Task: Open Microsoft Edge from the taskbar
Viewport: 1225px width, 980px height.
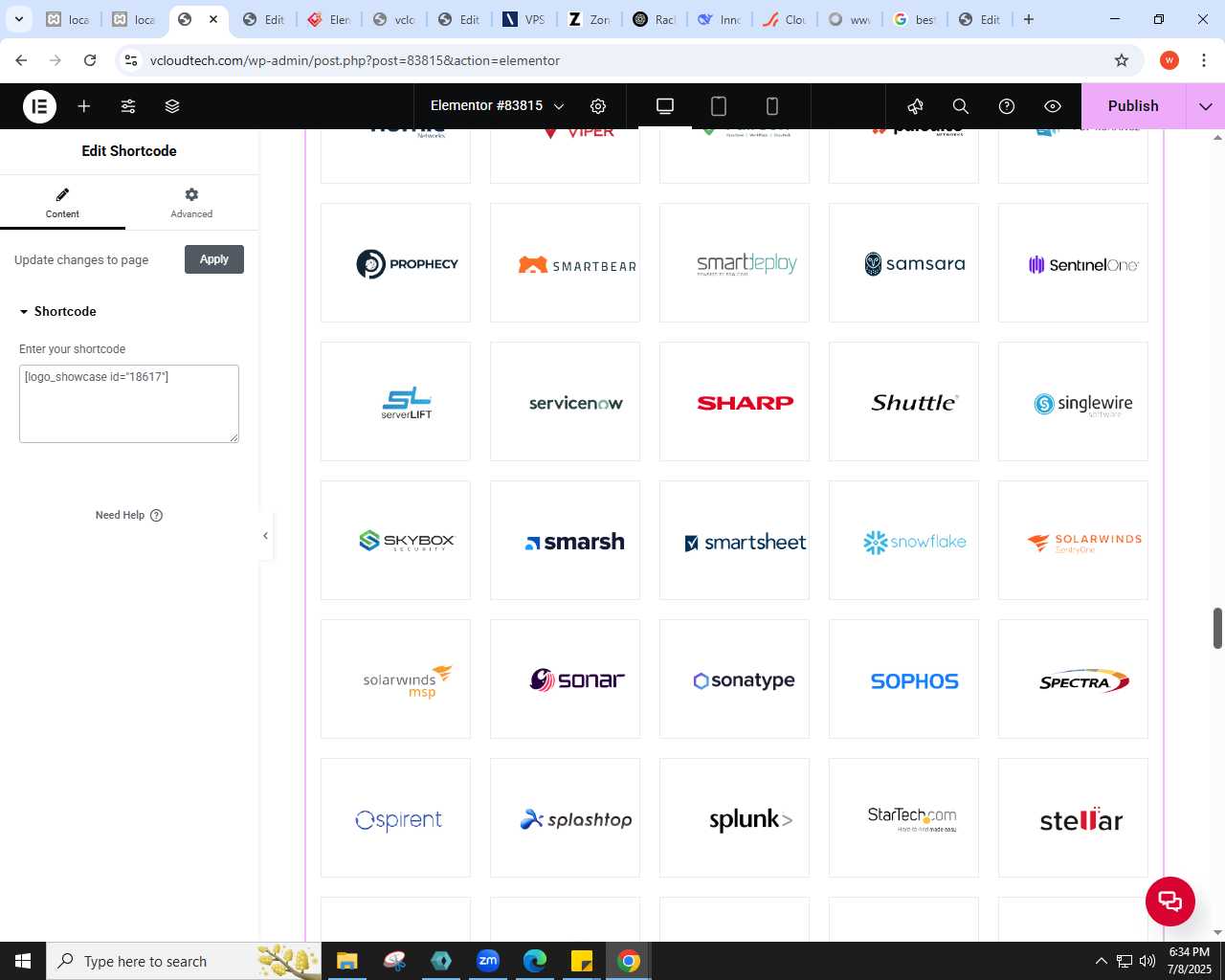Action: coord(535,961)
